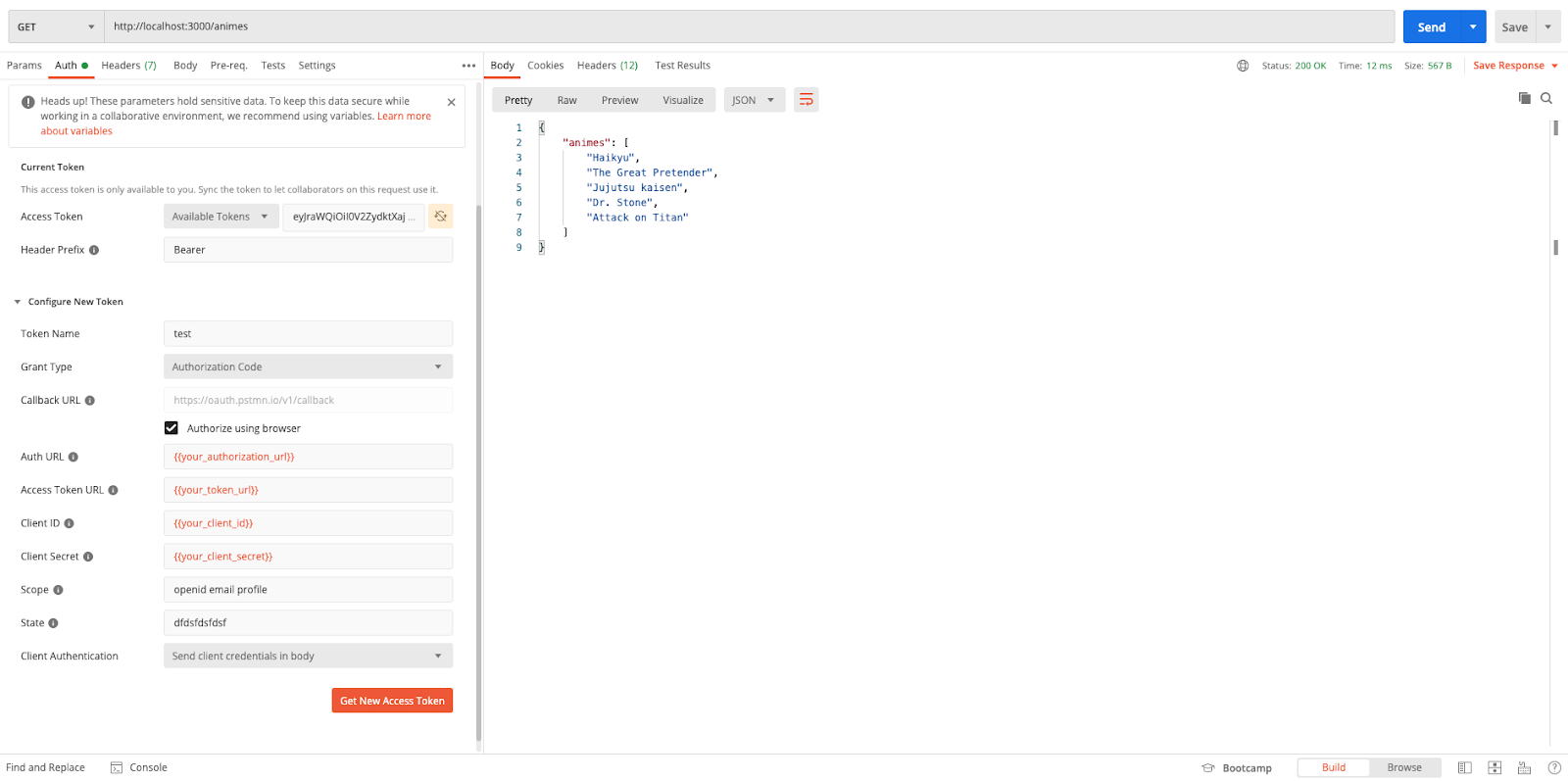The image size is (1568, 781).
Task: Open the Grant Type dropdown
Action: point(308,366)
